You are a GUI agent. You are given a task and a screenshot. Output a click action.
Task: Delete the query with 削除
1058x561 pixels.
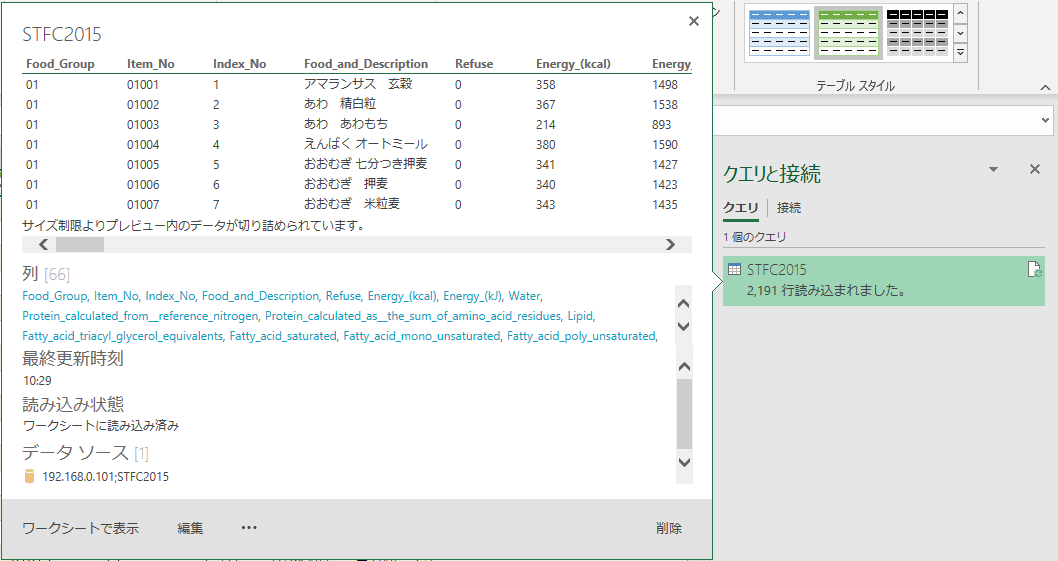point(669,528)
